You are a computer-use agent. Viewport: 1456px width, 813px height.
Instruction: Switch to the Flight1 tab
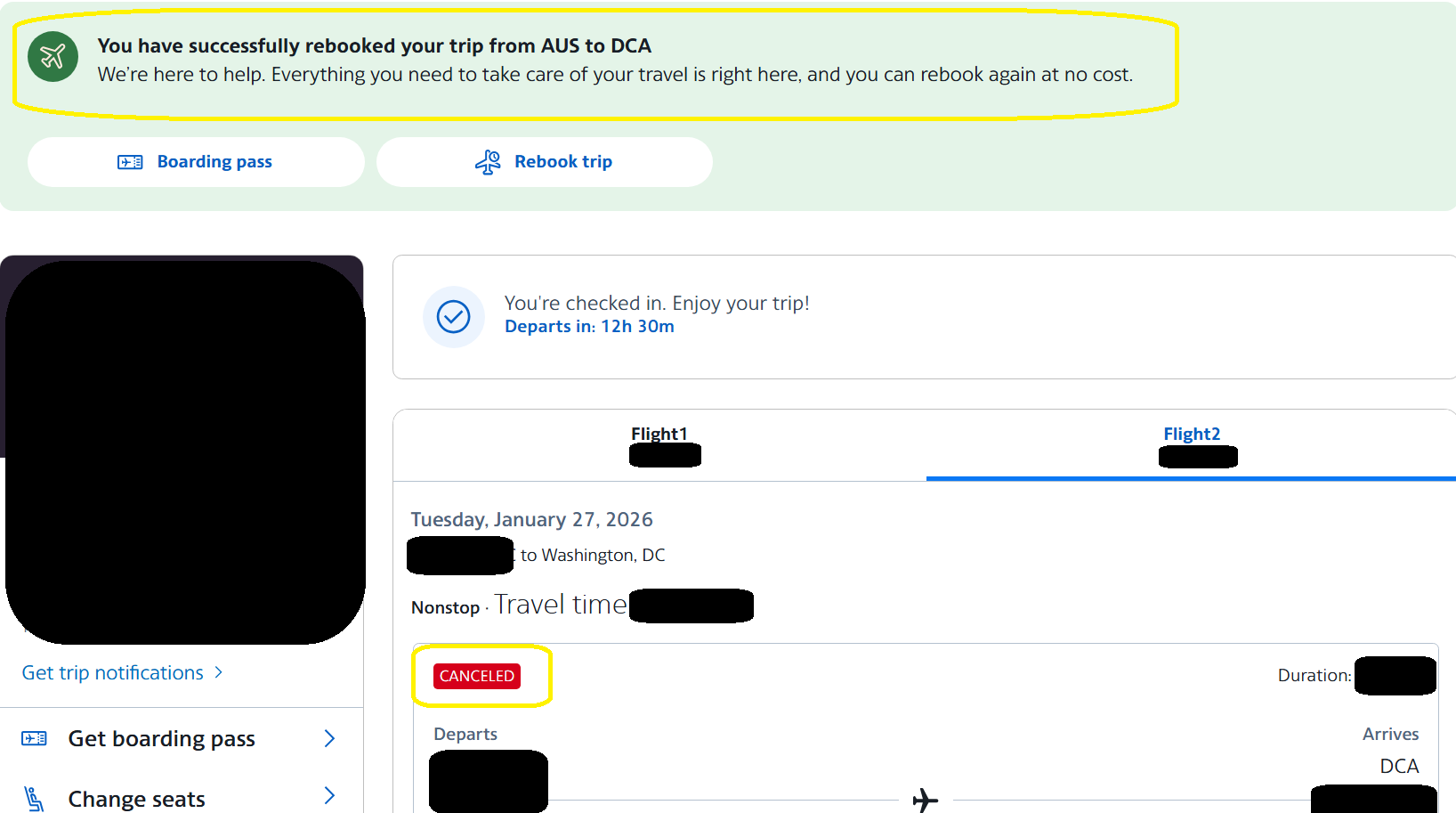pyautogui.click(x=659, y=445)
